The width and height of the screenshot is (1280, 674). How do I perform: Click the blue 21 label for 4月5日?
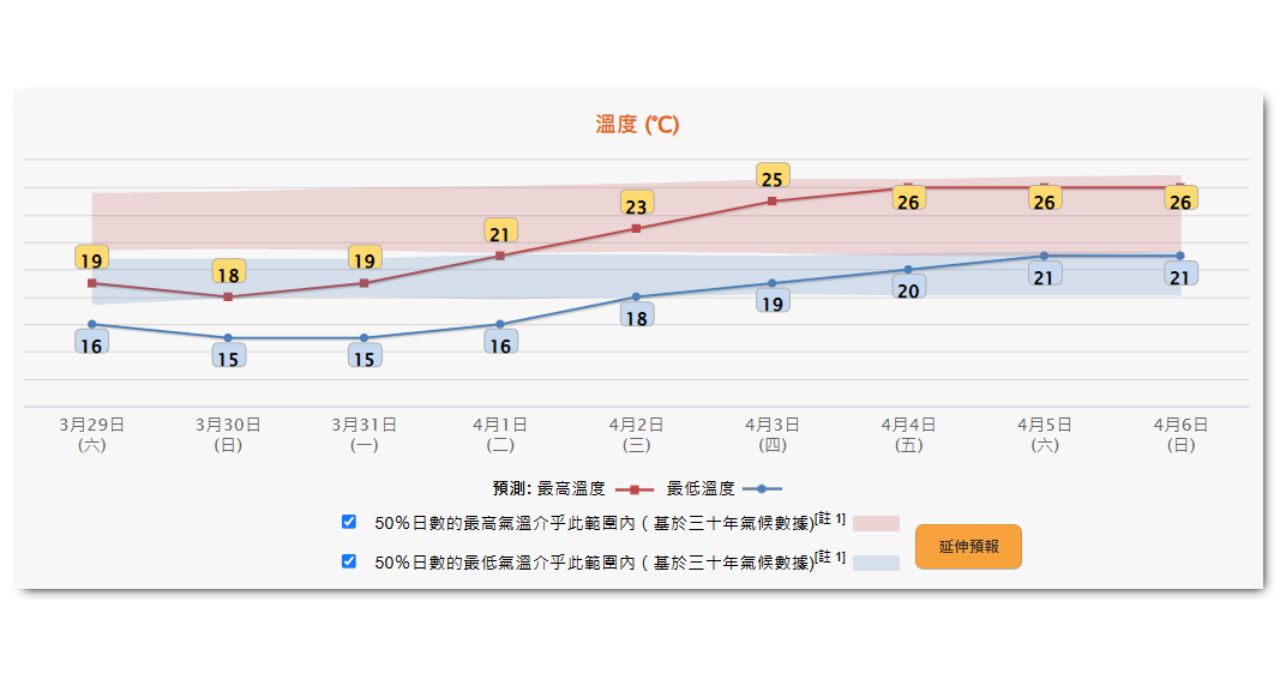coord(1044,276)
